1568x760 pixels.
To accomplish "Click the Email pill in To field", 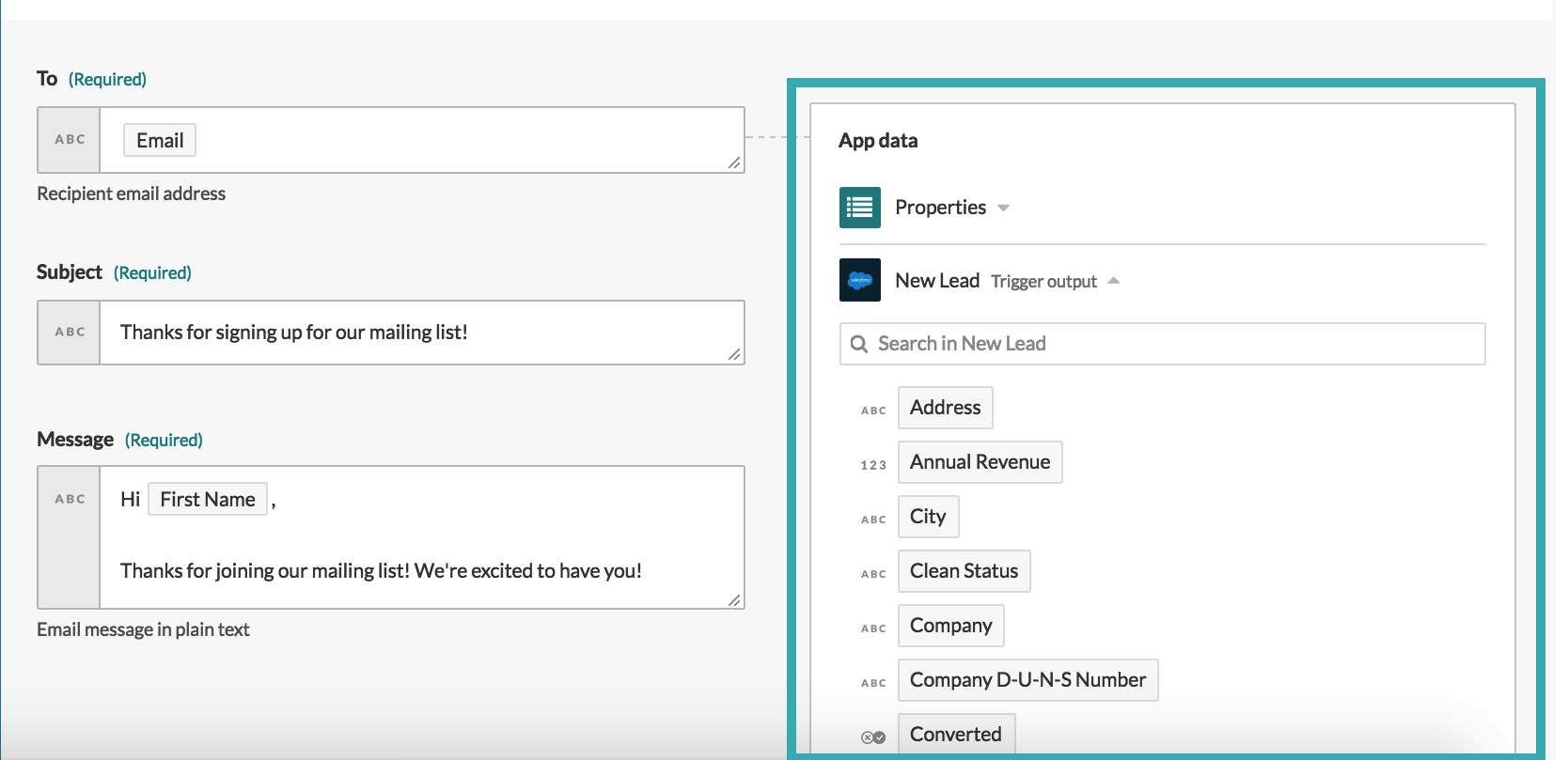I will (x=160, y=141).
